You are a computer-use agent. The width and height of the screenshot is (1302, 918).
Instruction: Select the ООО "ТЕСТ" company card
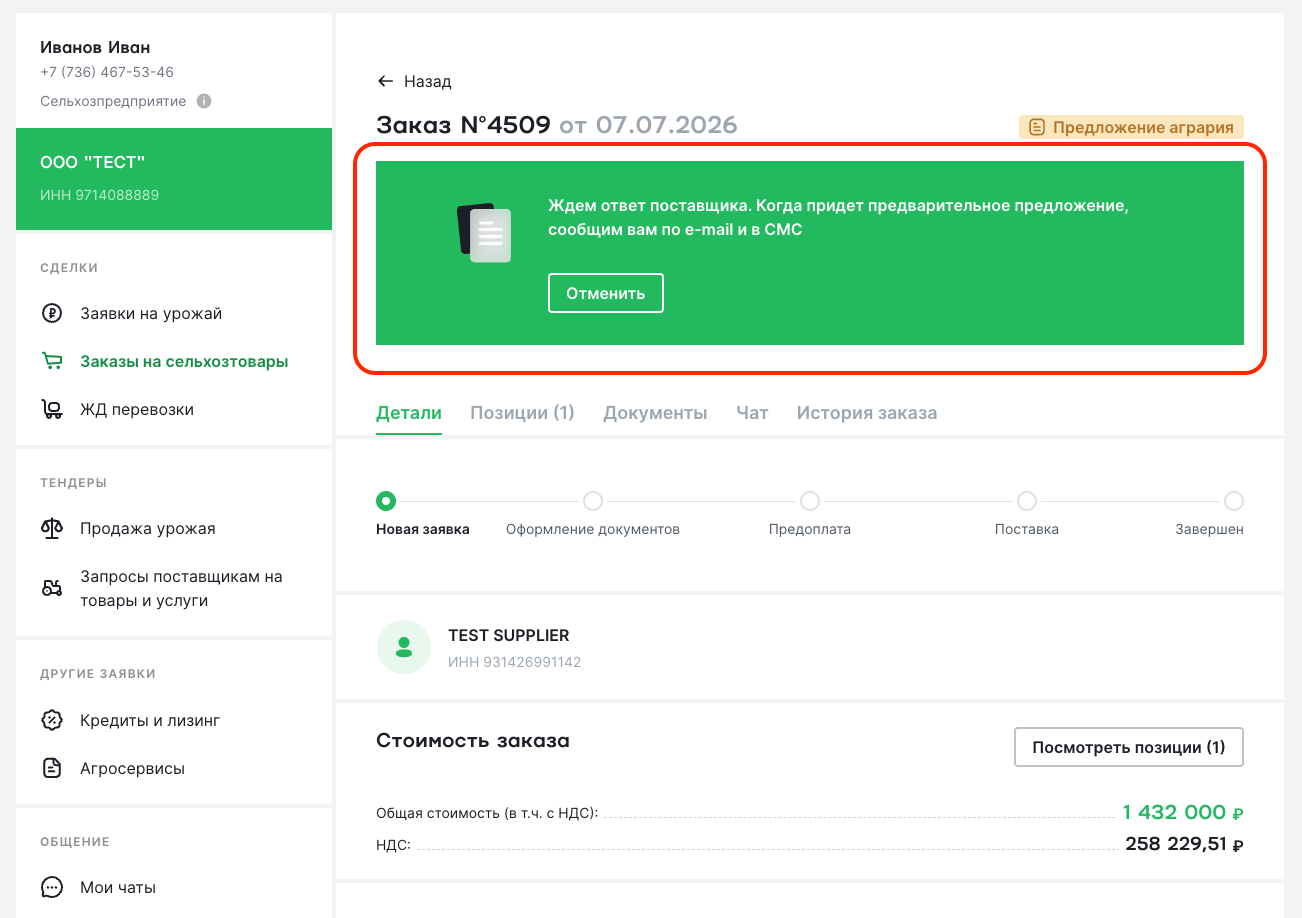tap(174, 179)
